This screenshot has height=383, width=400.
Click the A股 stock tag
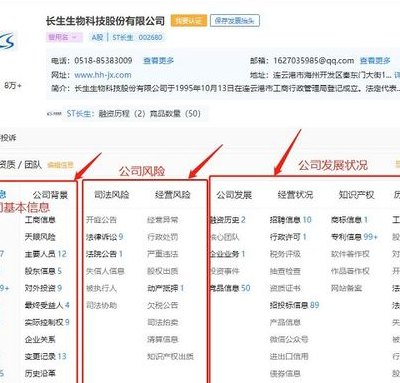coord(97,37)
